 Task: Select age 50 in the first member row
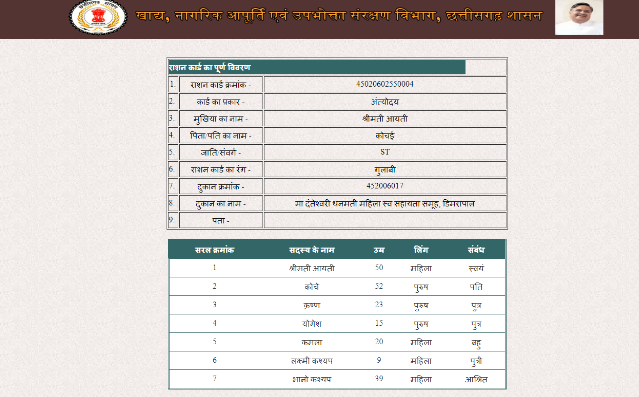(379, 267)
